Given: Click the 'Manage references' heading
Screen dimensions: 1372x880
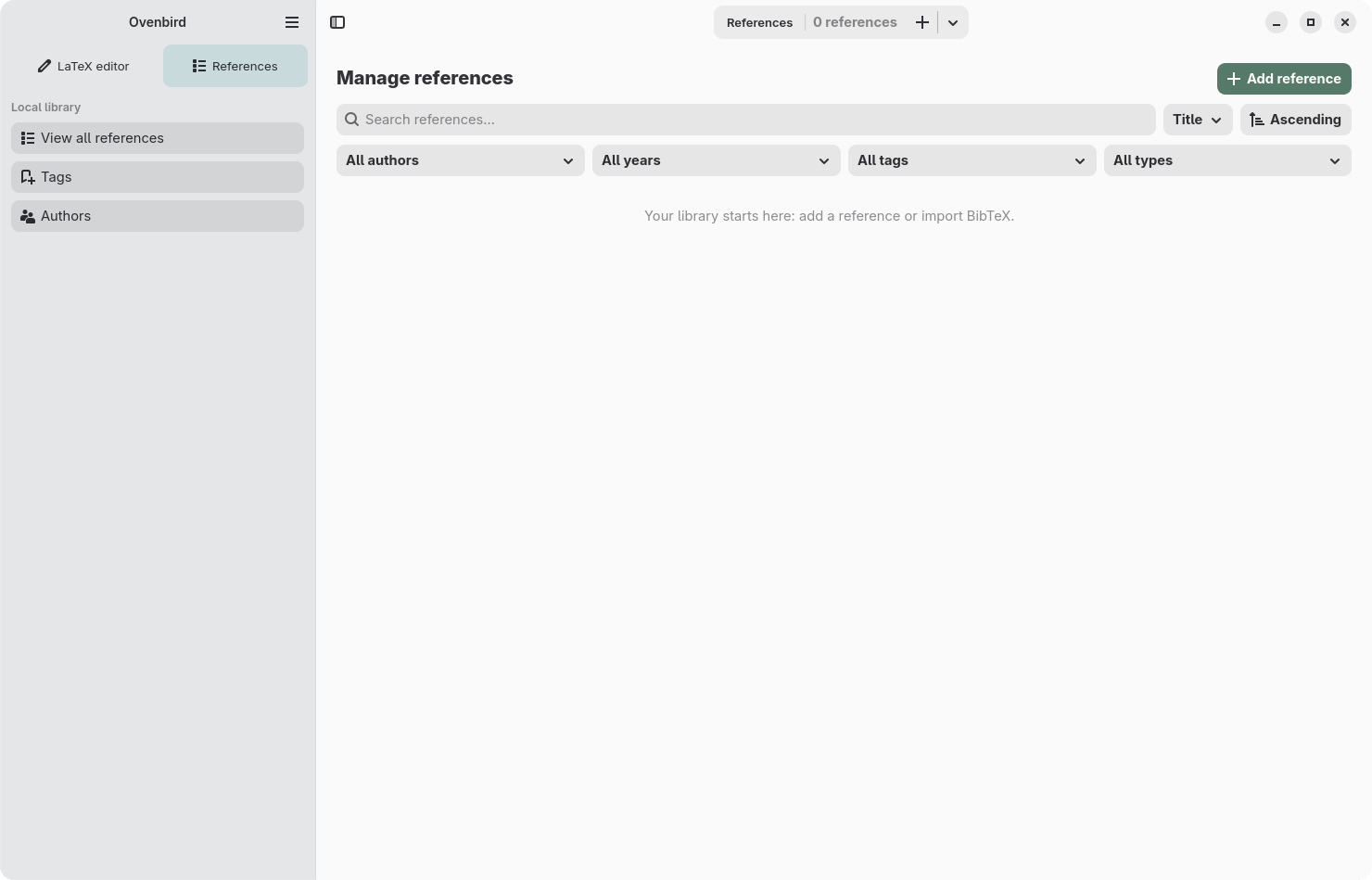Looking at the screenshot, I should (425, 78).
